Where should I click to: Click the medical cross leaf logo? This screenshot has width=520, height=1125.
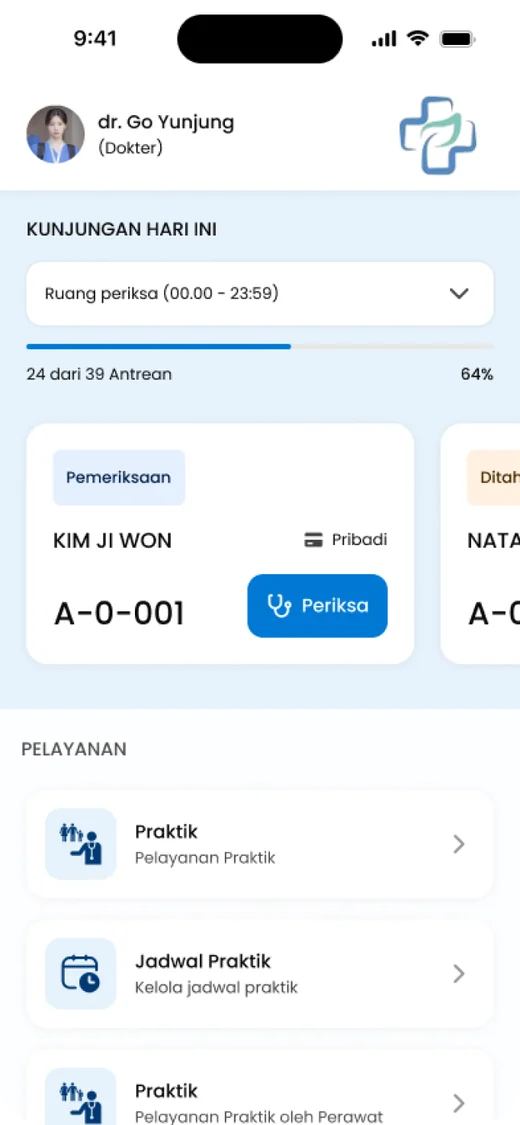(438, 136)
